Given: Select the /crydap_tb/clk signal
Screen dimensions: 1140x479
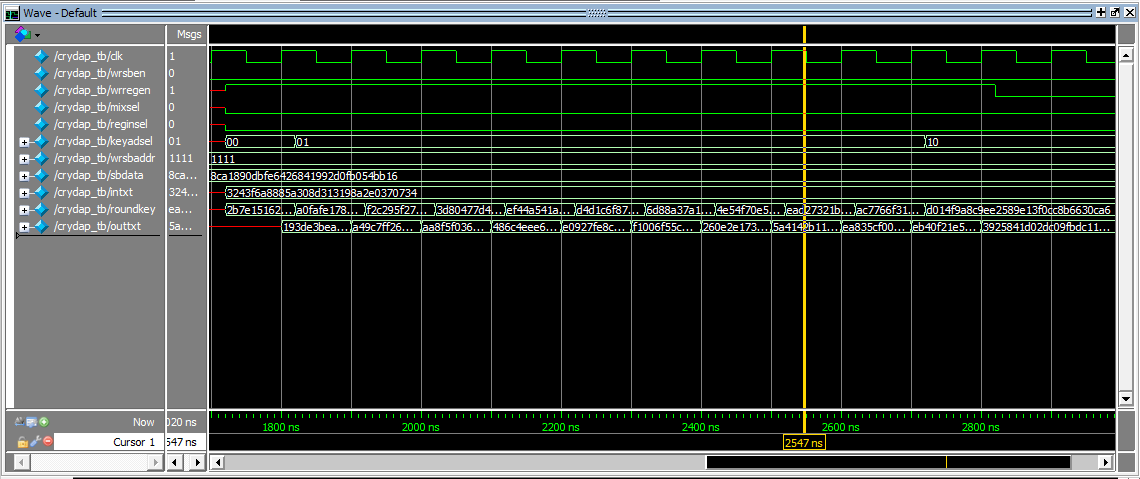Looking at the screenshot, I should 88,57.
